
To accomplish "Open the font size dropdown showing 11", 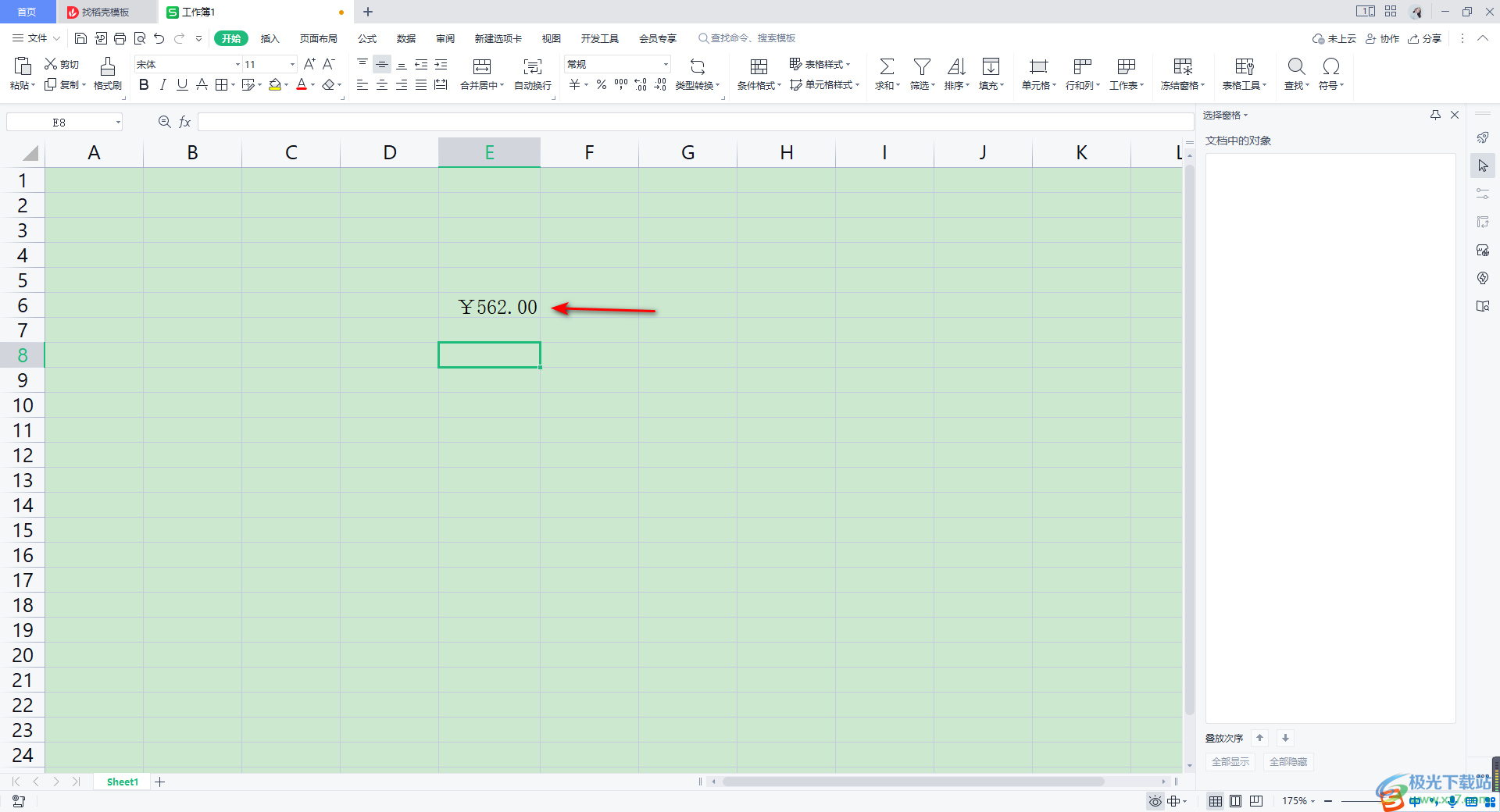I will [x=293, y=64].
